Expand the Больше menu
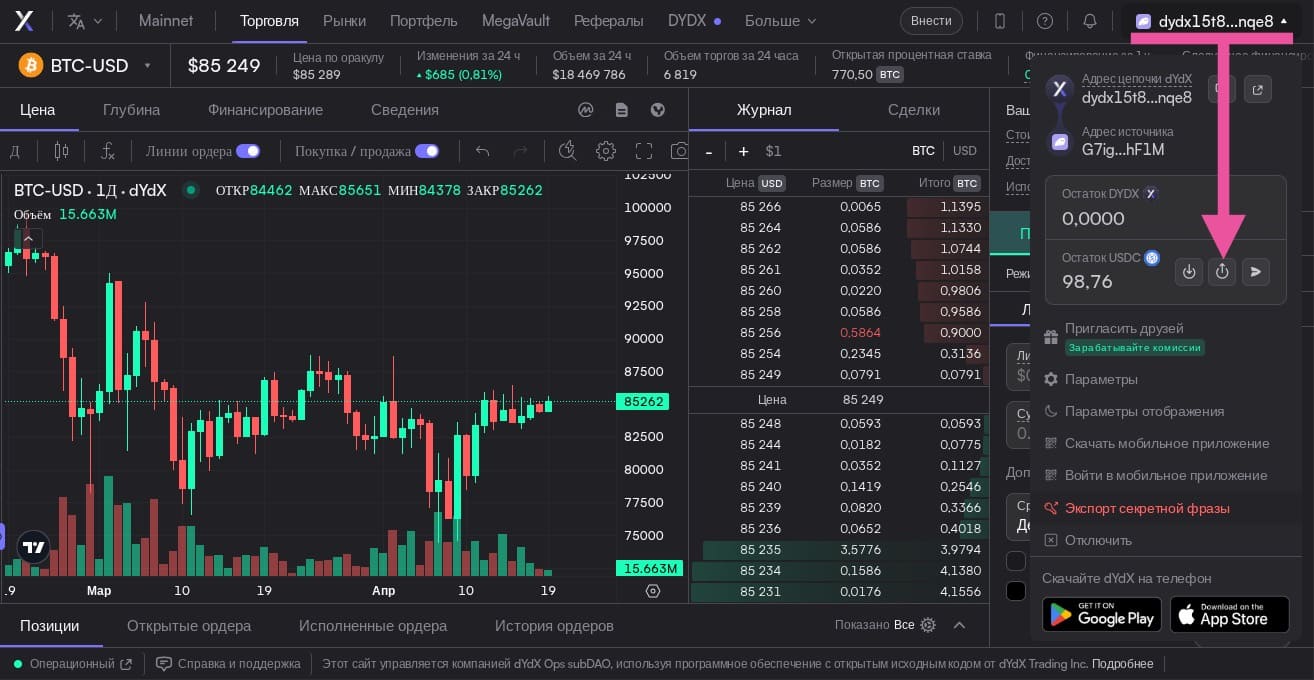Viewport: 1314px width, 680px height. (781, 21)
